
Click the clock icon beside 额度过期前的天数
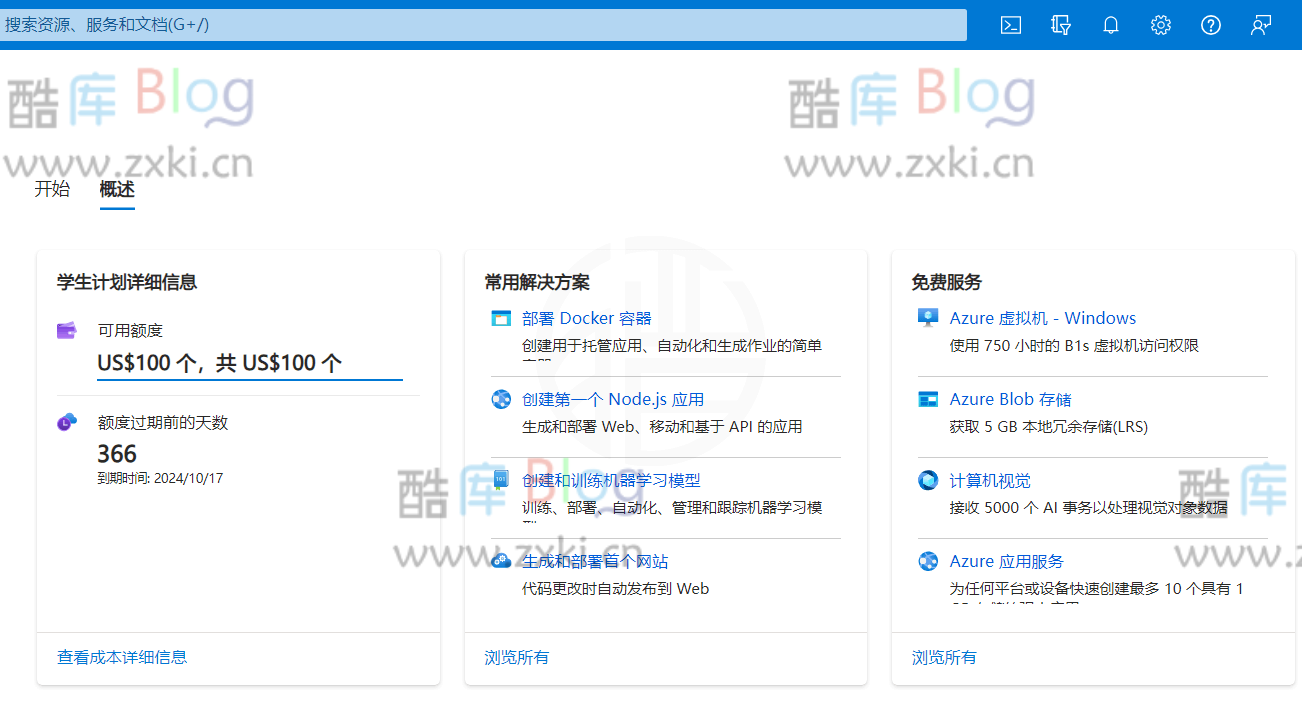click(x=66, y=421)
